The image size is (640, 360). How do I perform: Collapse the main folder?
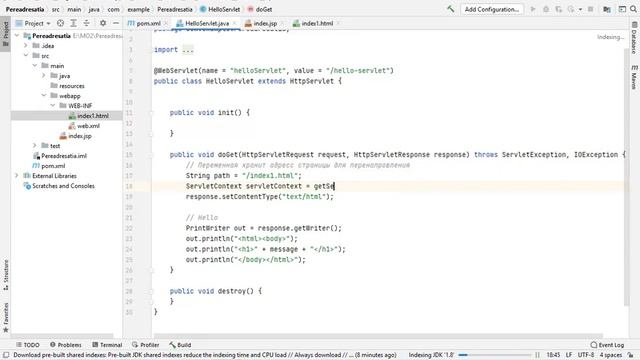pos(35,66)
